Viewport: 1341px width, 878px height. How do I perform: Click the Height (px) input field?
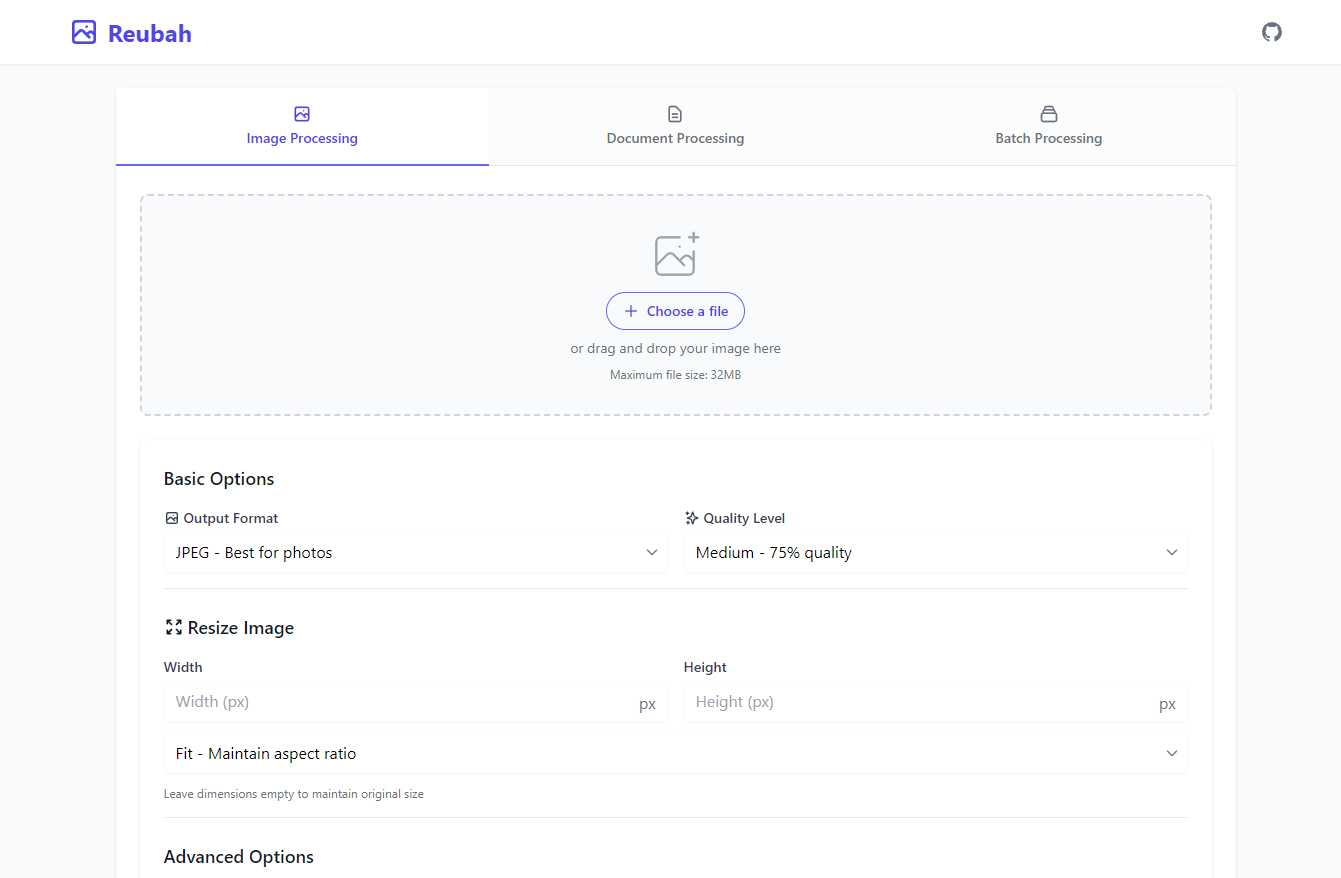[x=936, y=702]
